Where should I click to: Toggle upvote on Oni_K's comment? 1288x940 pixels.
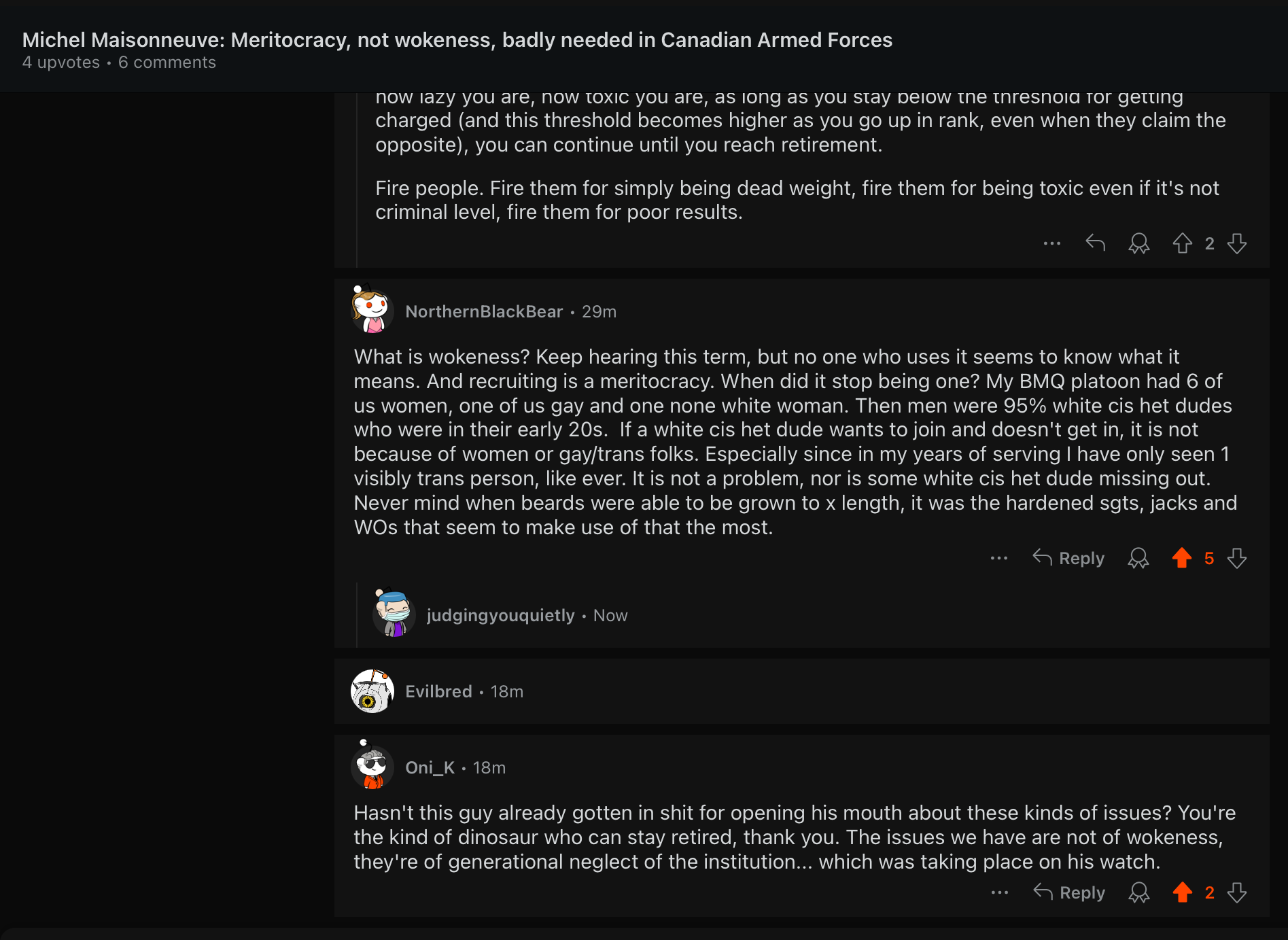pos(1183,892)
